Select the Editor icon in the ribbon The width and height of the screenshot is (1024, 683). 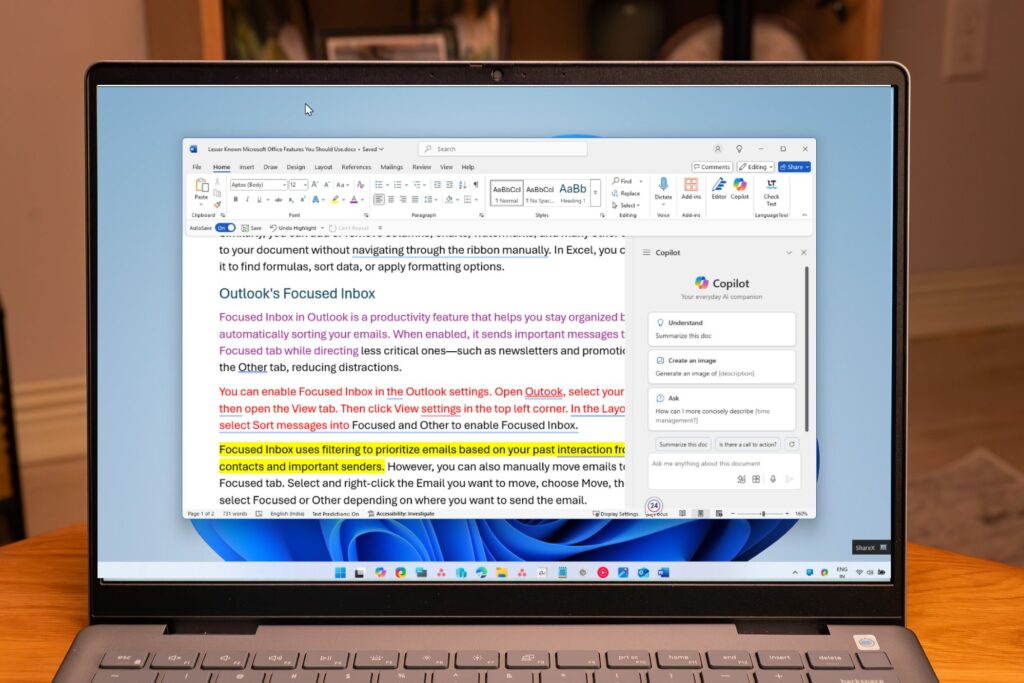718,184
